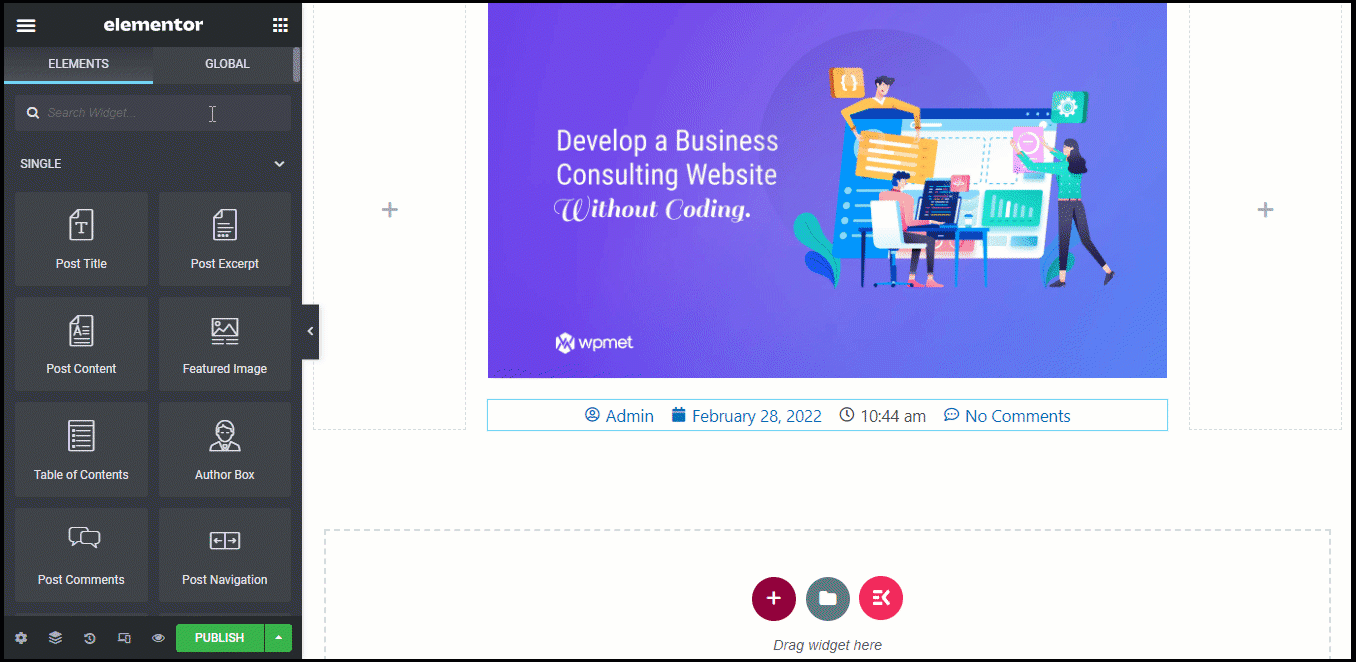Click the Publish button
The width and height of the screenshot is (1356, 662).
(x=220, y=638)
